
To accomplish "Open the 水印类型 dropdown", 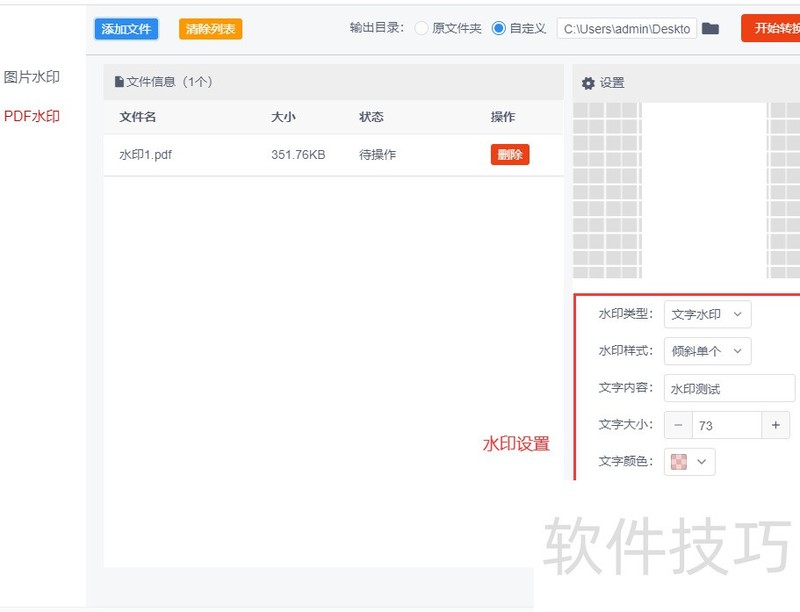I will pyautogui.click(x=707, y=314).
